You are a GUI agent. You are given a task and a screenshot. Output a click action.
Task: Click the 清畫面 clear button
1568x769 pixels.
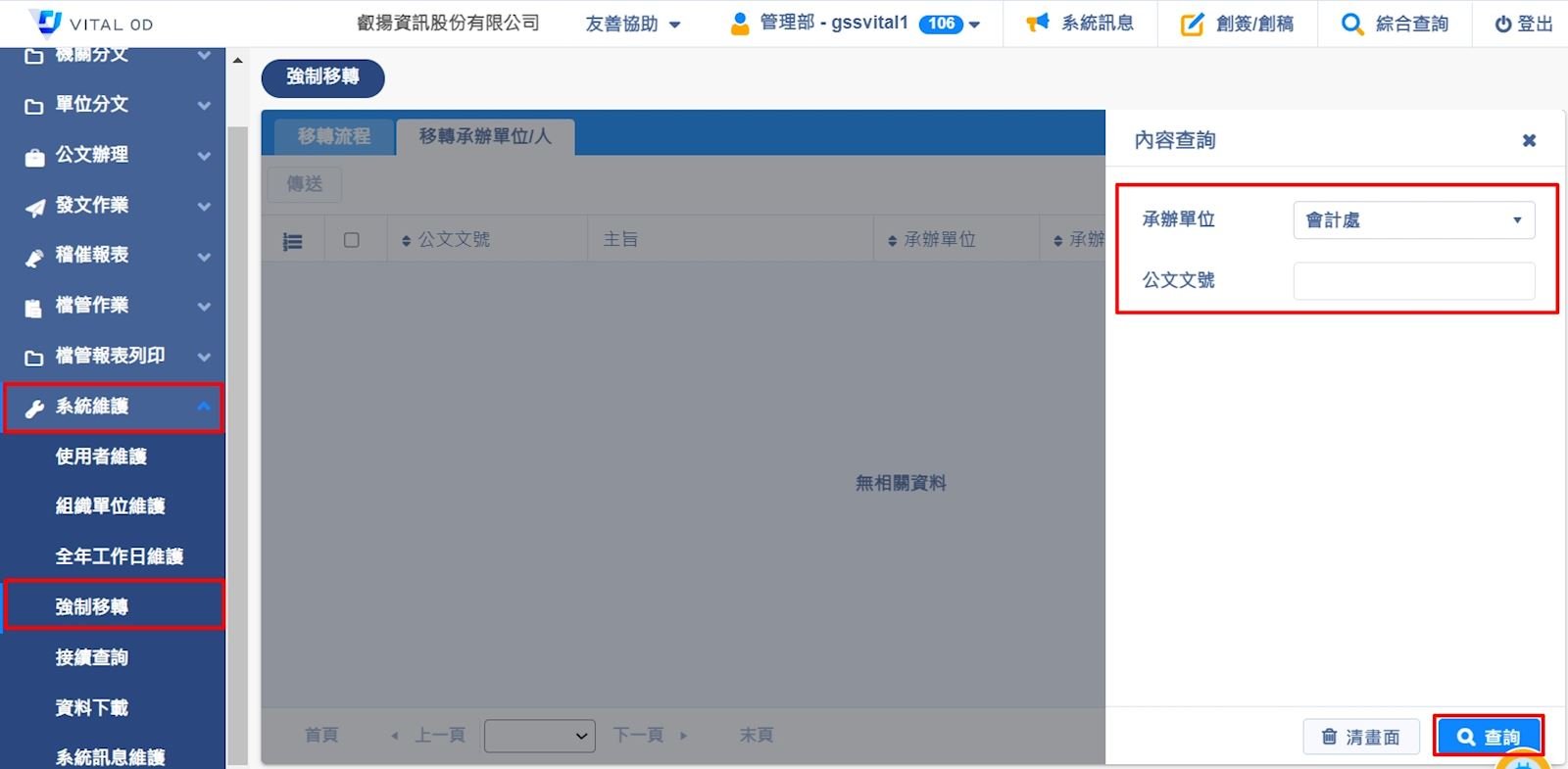click(1361, 737)
